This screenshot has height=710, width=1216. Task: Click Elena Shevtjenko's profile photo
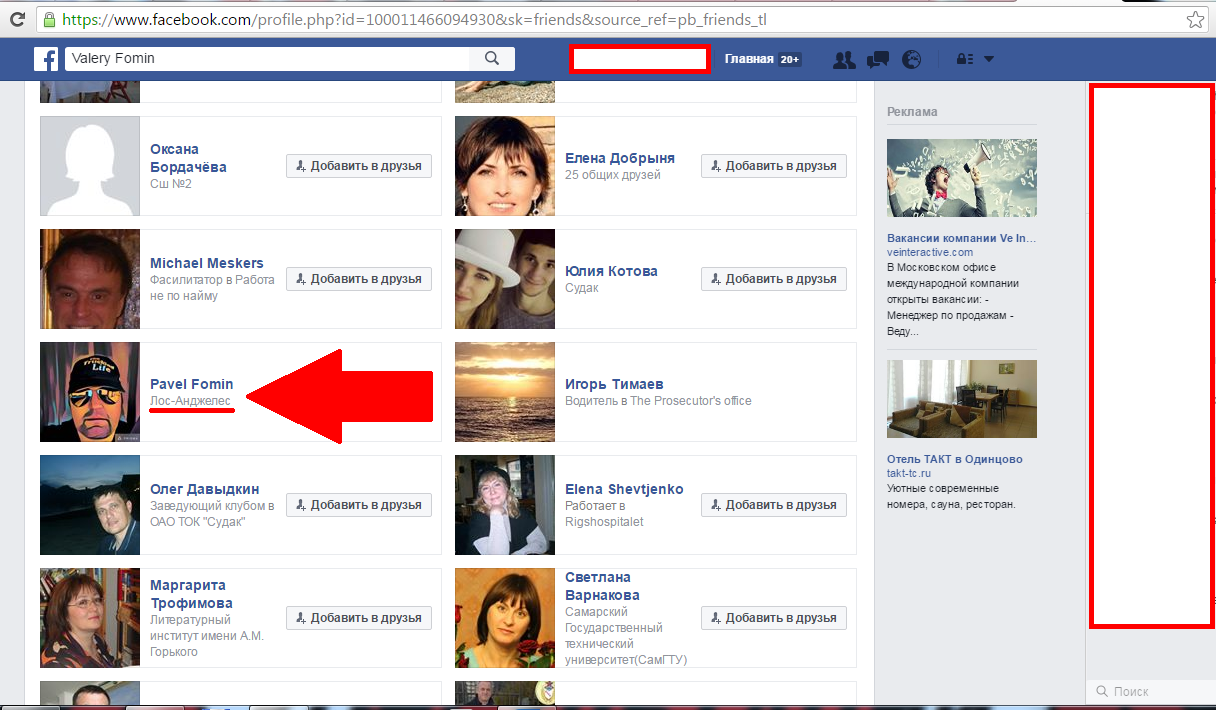[x=505, y=505]
